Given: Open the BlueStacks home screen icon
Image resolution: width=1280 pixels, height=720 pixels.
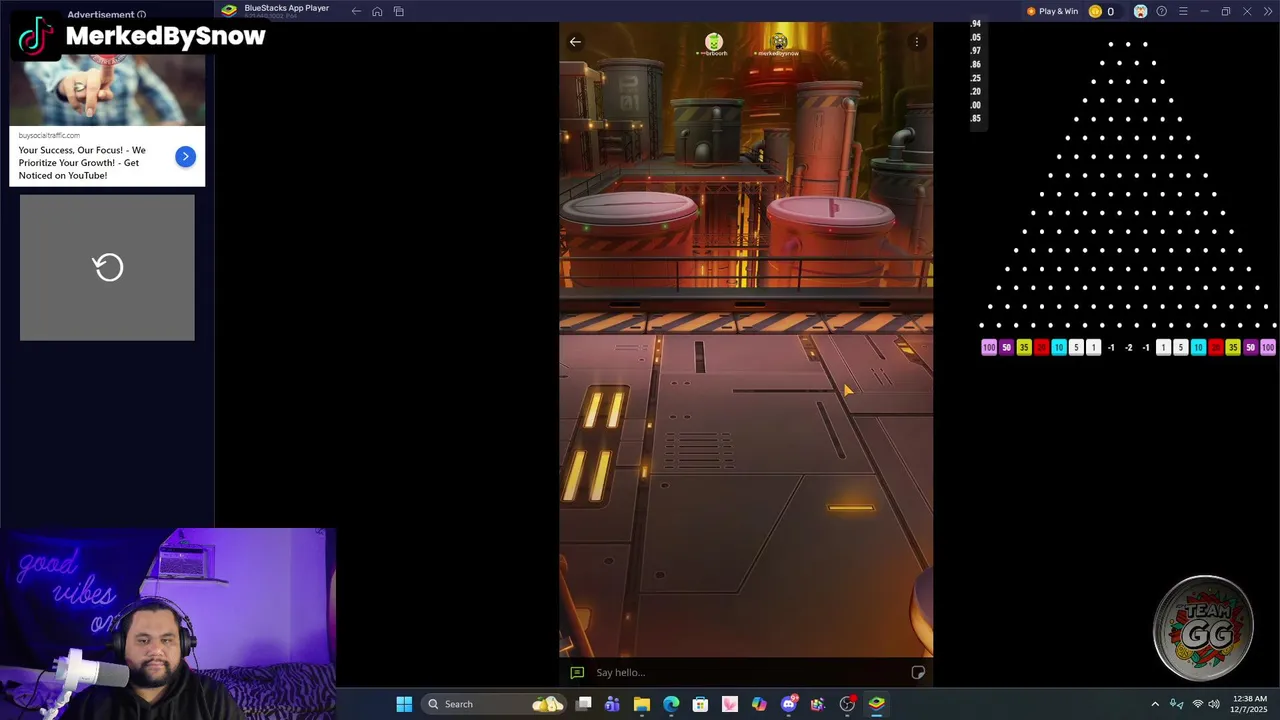Looking at the screenshot, I should (377, 11).
